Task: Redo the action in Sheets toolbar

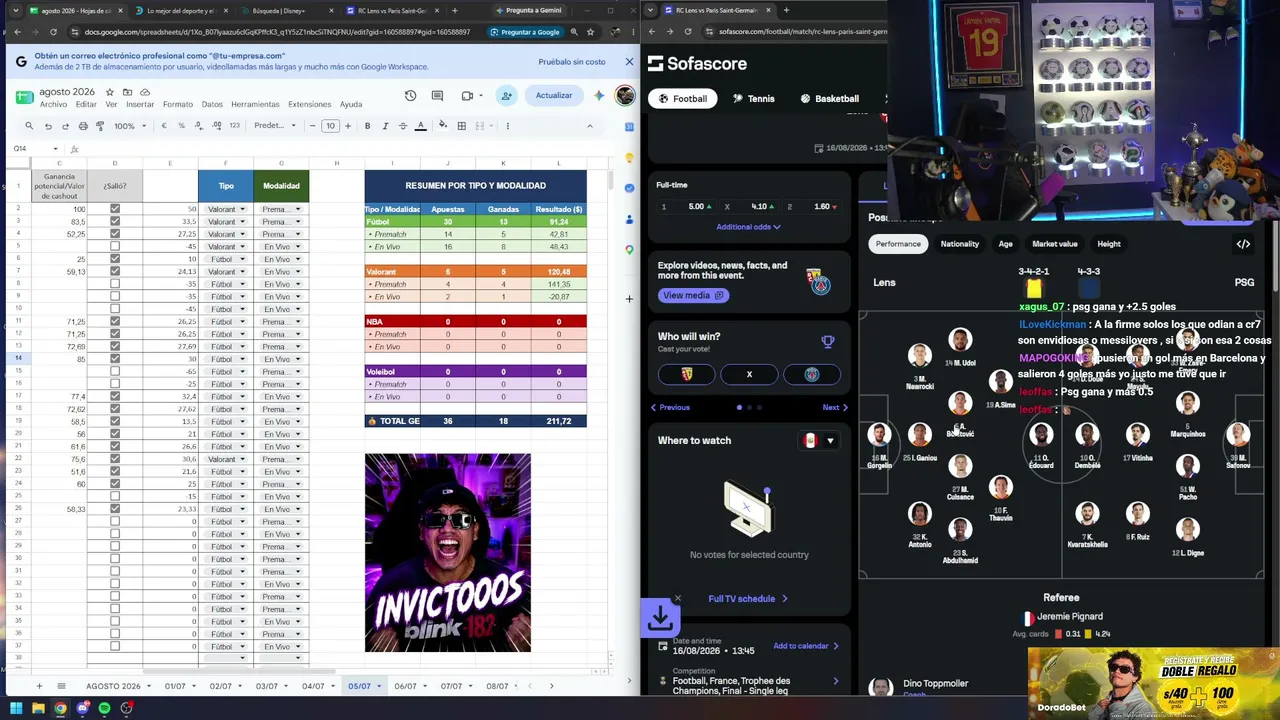Action: (65, 126)
